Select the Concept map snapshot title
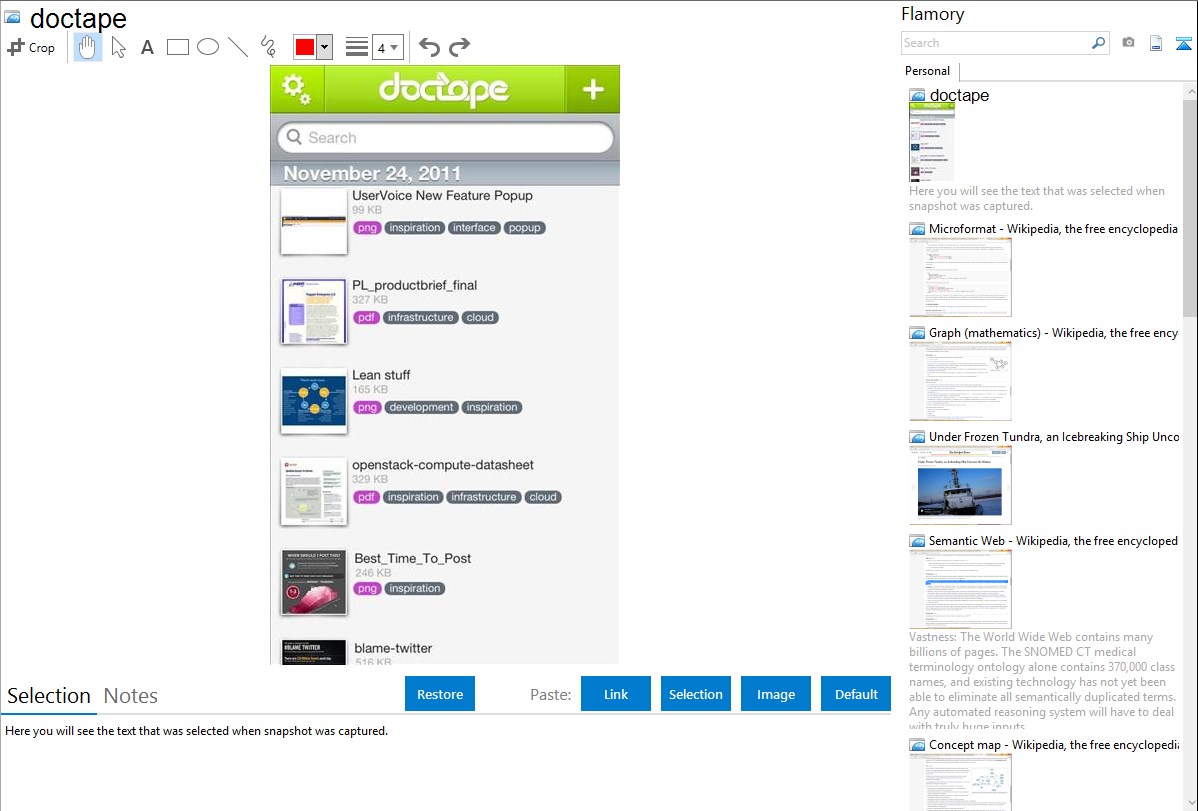Screen dimensions: 1198x811 [x=1054, y=744]
